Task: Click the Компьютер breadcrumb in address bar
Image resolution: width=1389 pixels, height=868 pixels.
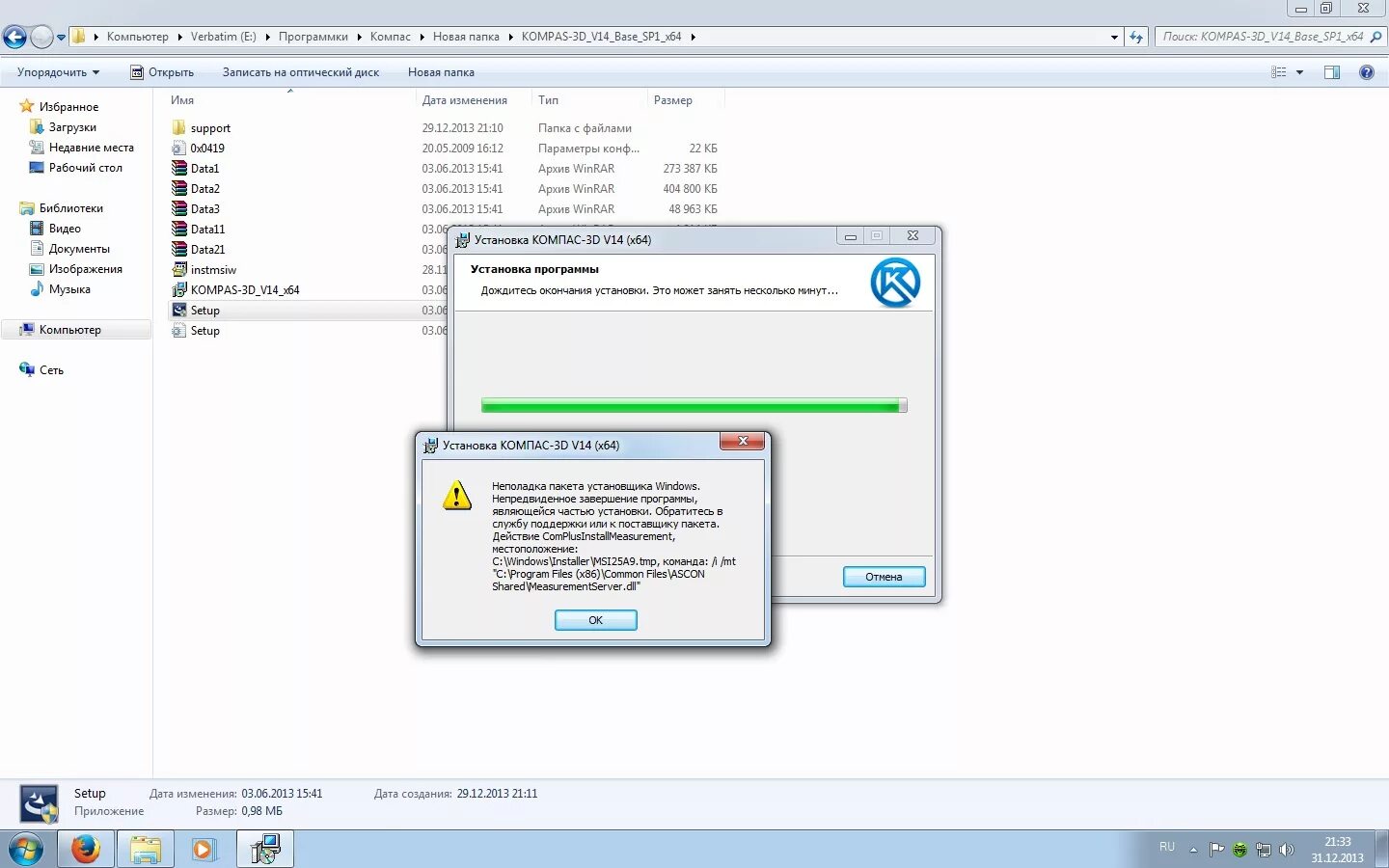Action: (x=137, y=37)
